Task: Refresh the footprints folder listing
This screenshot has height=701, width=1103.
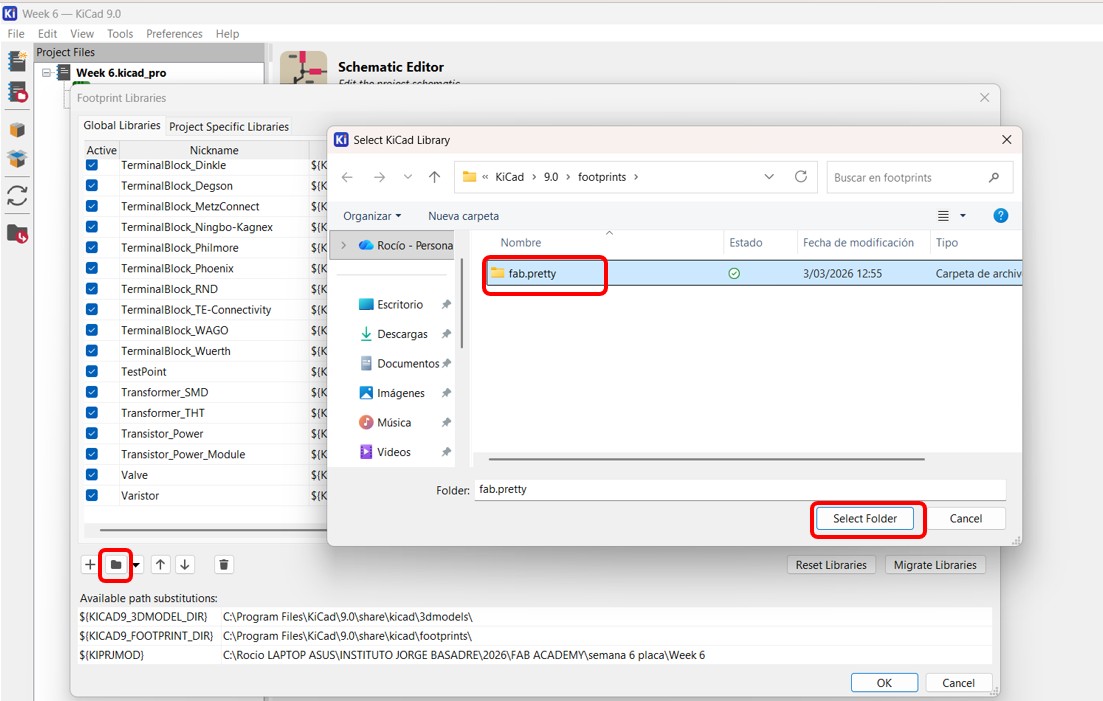Action: (801, 176)
